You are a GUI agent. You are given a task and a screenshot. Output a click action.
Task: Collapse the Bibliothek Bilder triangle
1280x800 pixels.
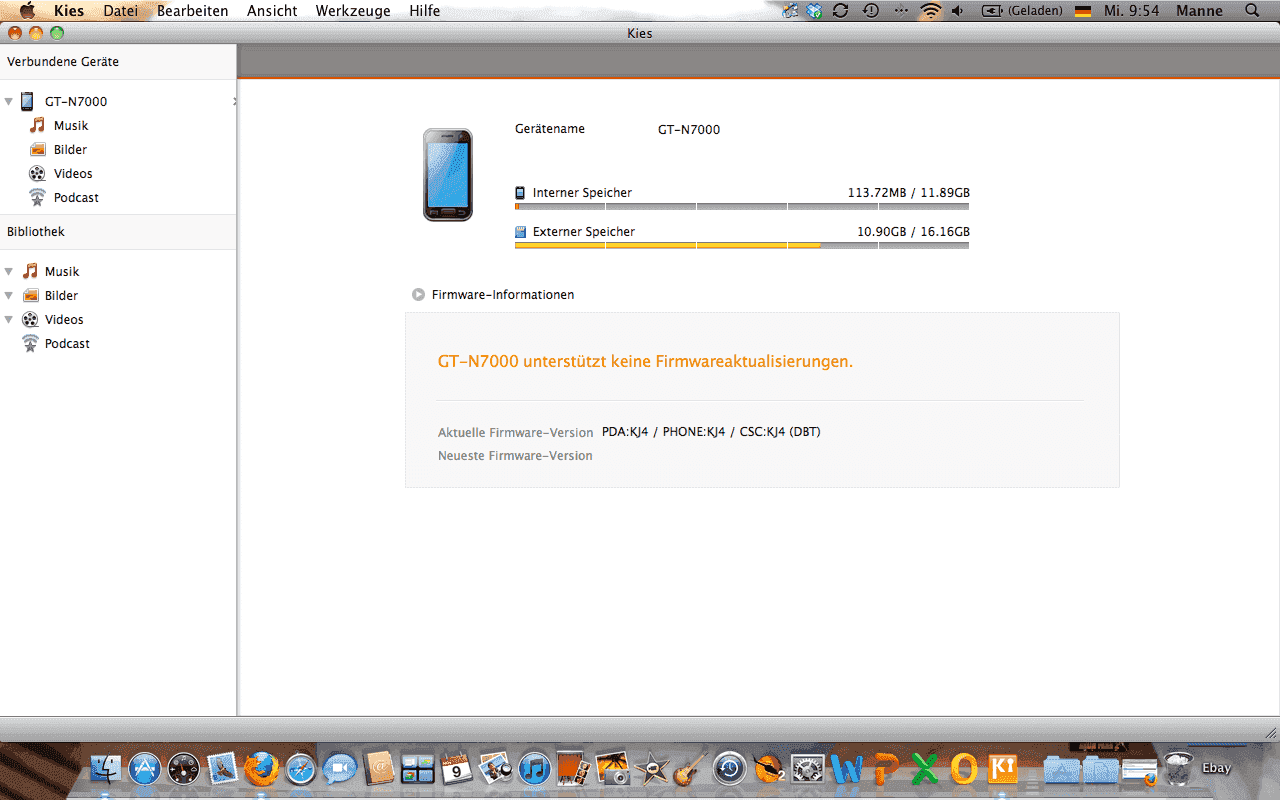9,295
